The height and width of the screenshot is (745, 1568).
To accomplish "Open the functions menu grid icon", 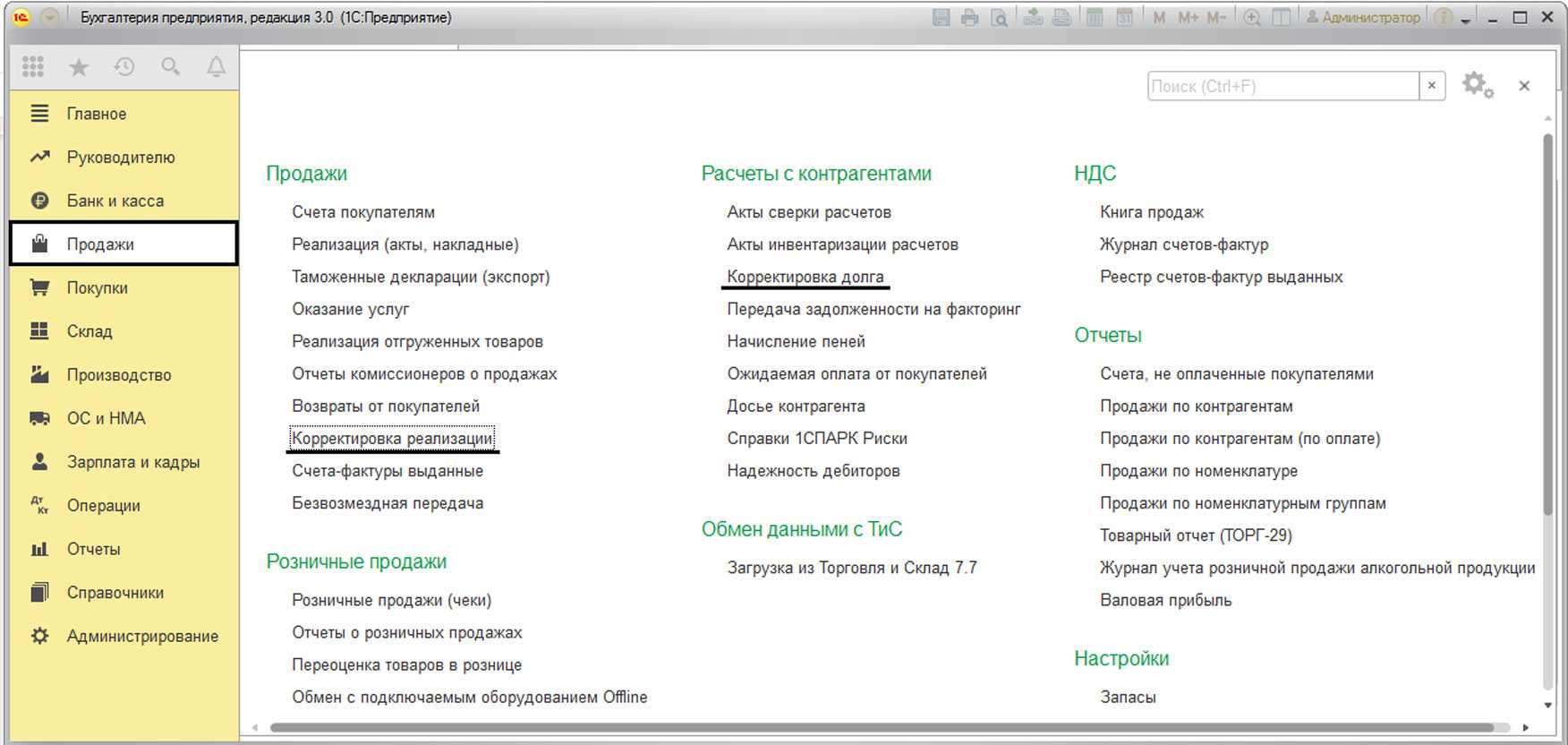I will point(33,67).
